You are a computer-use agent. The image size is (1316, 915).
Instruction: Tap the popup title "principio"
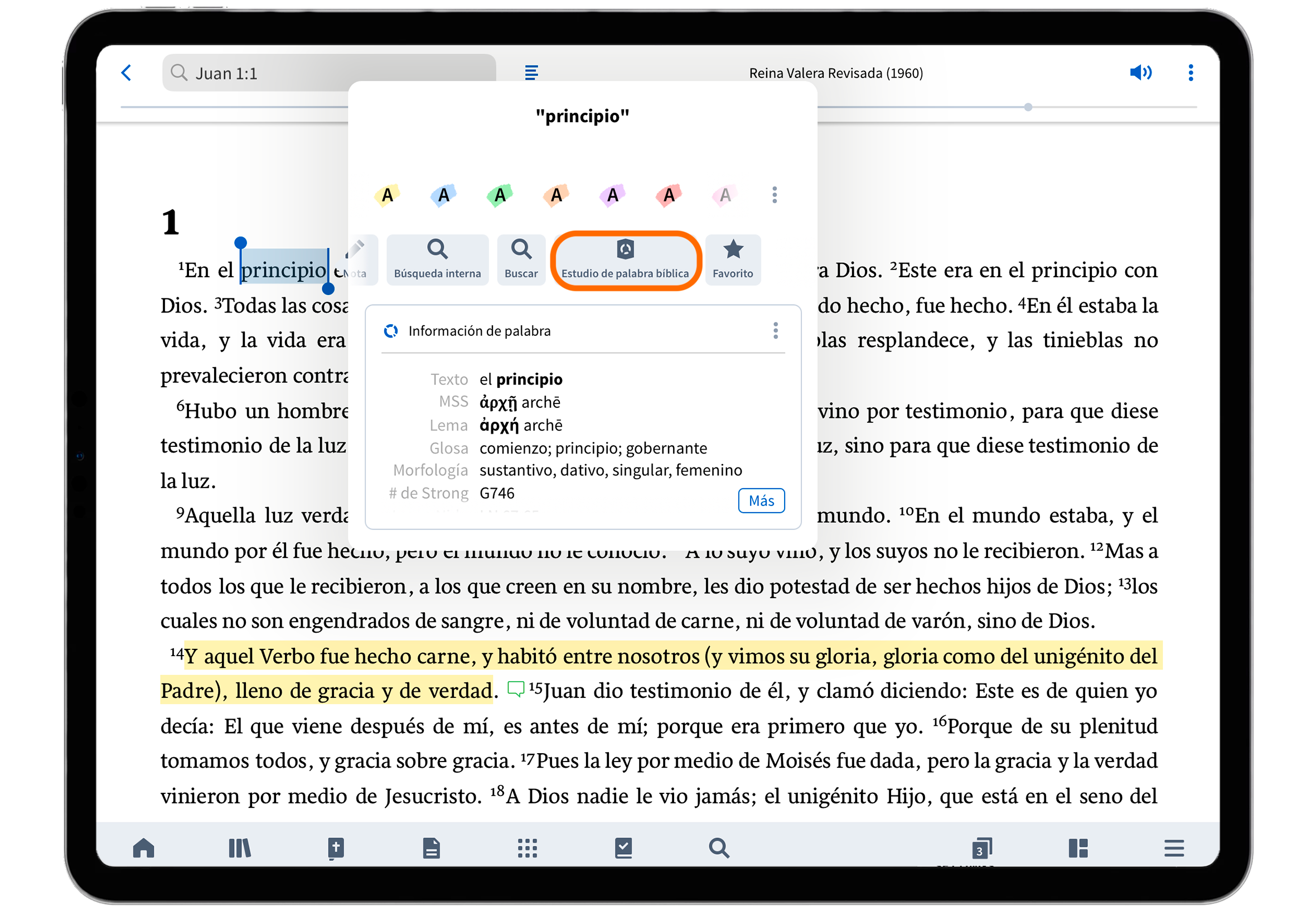[x=582, y=117]
